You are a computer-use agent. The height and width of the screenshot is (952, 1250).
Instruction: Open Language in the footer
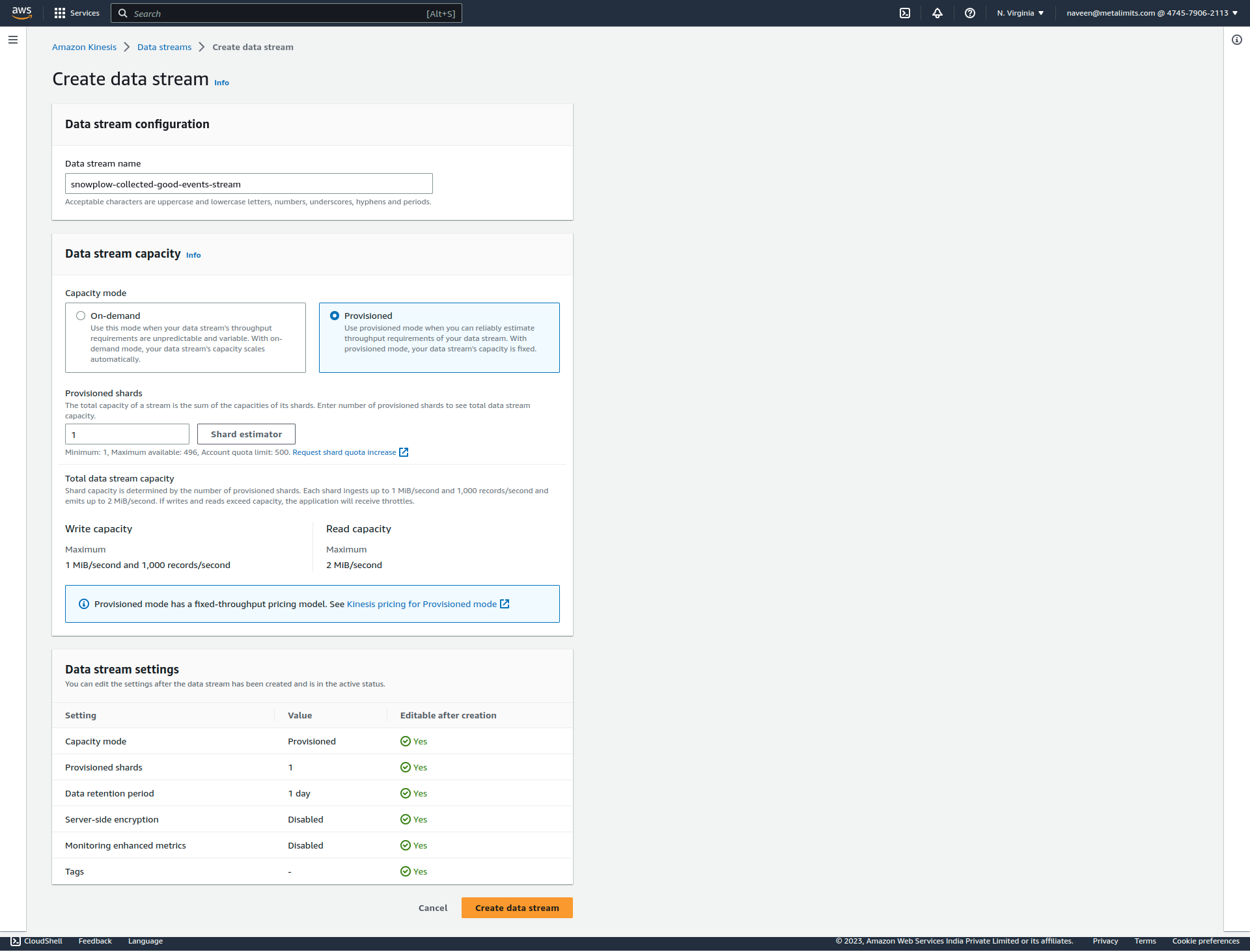[145, 941]
